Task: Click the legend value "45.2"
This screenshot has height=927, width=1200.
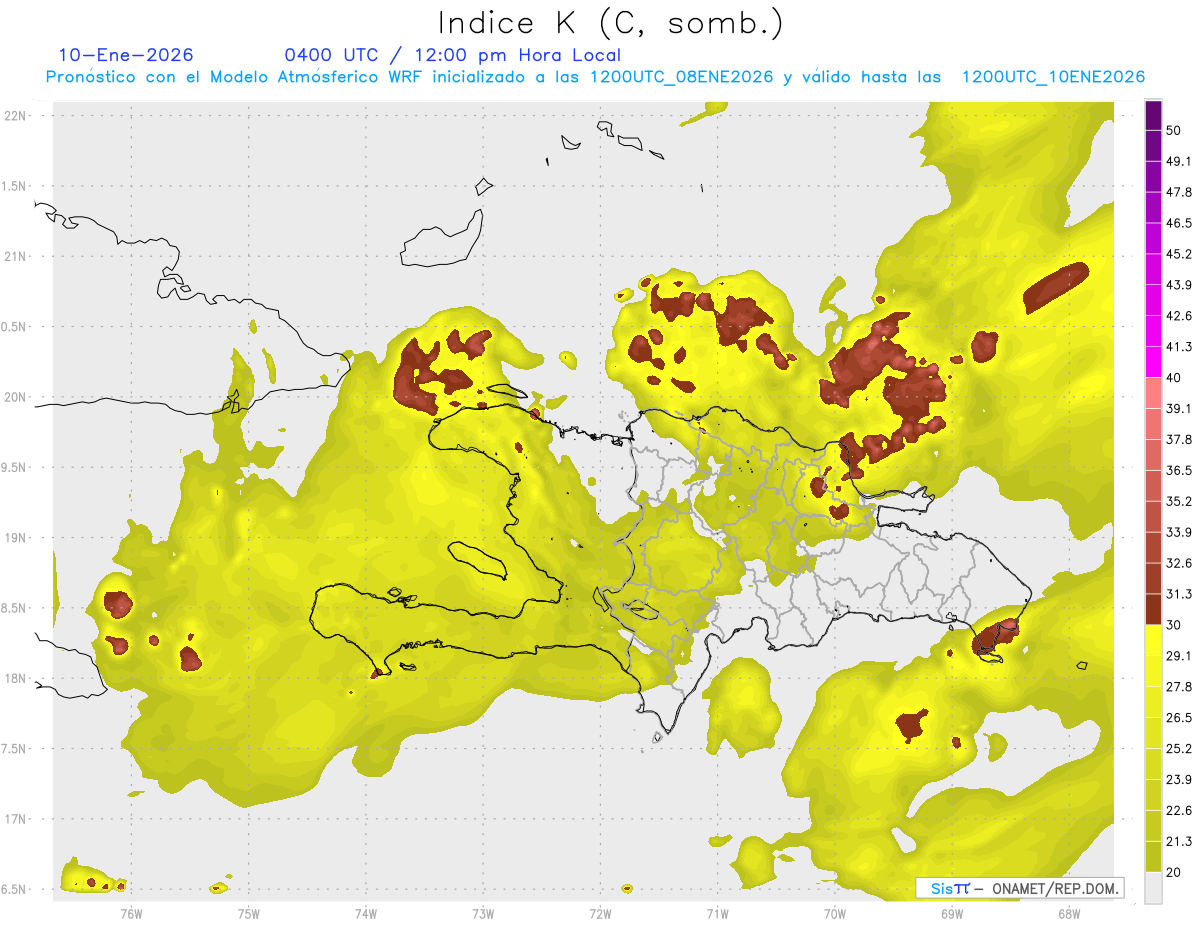Action: point(1179,254)
